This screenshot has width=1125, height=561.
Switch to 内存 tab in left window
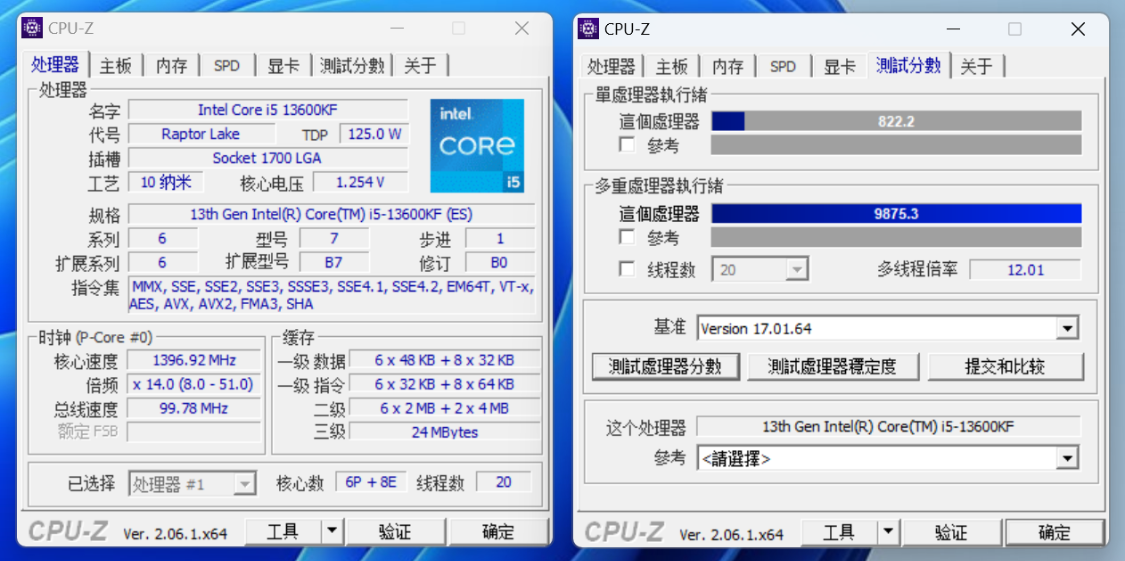coord(171,66)
